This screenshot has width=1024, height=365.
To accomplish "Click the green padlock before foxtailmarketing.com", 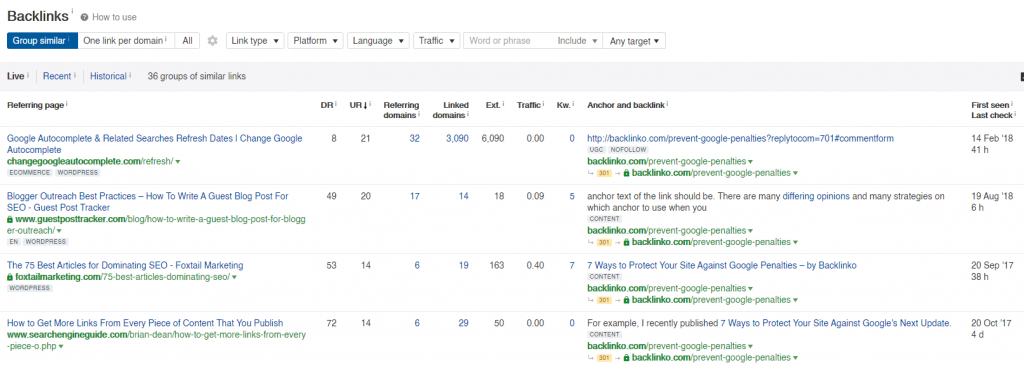I will [x=10, y=278].
